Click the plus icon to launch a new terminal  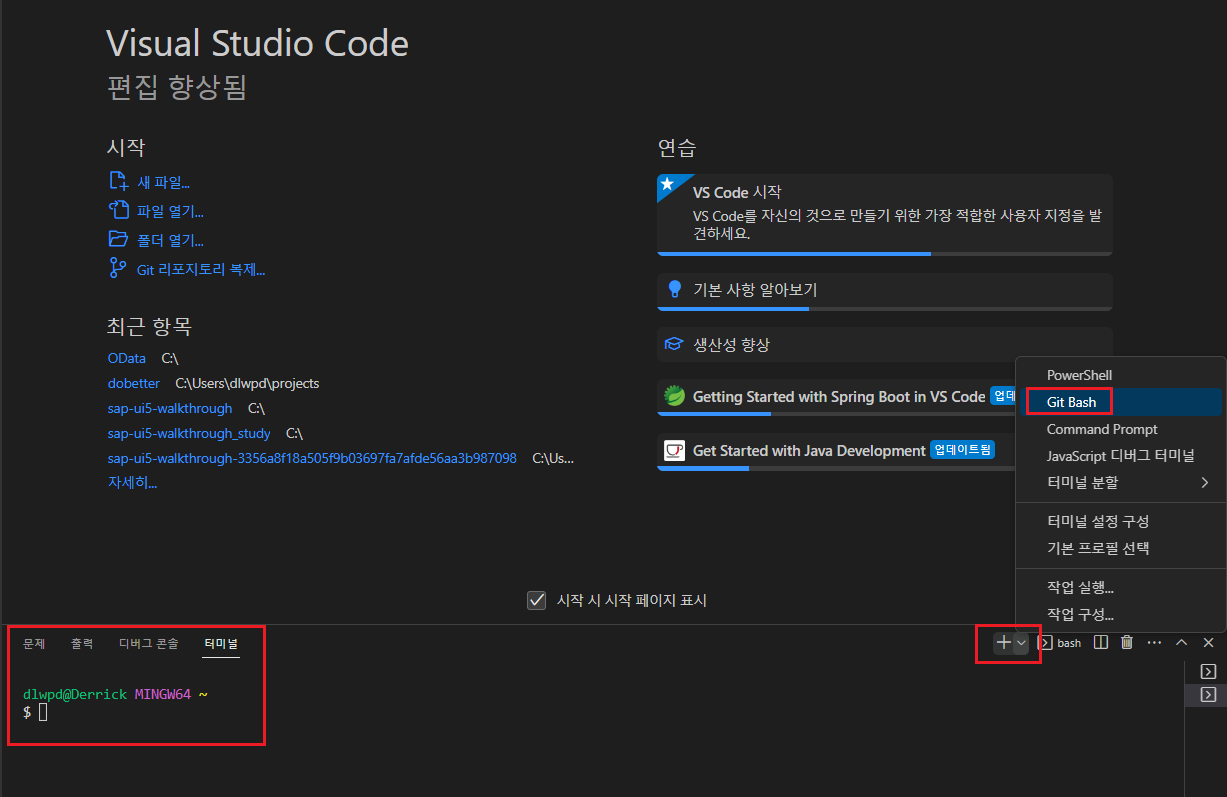(1004, 643)
